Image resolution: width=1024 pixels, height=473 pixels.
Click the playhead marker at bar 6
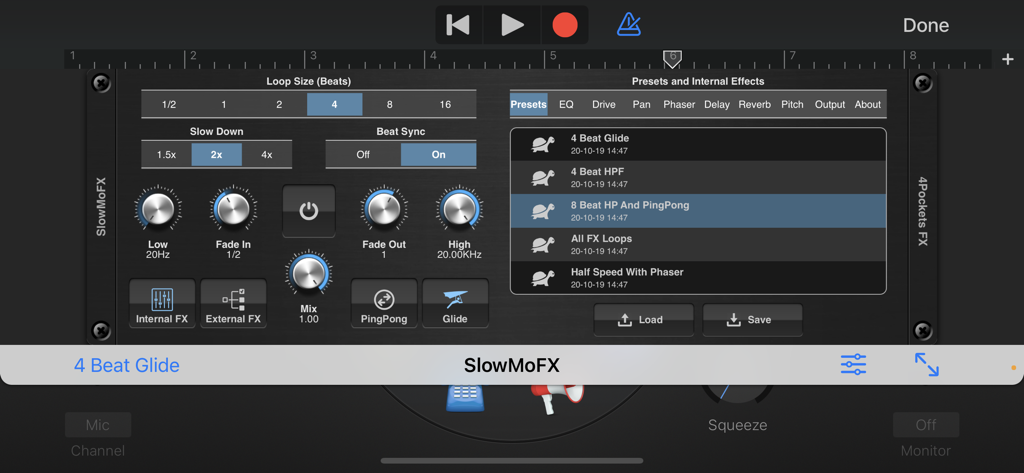(x=672, y=59)
